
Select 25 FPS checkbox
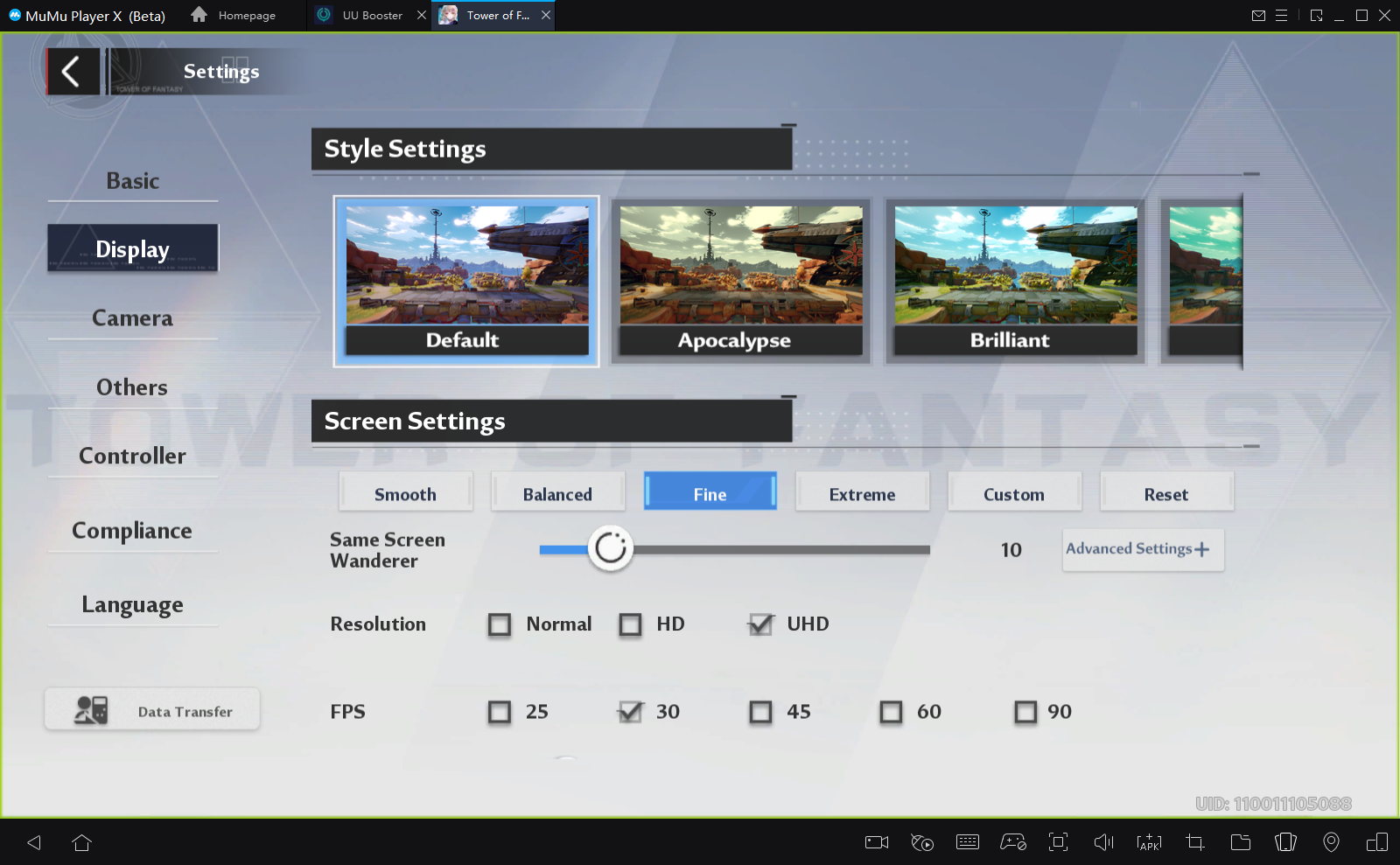[500, 712]
